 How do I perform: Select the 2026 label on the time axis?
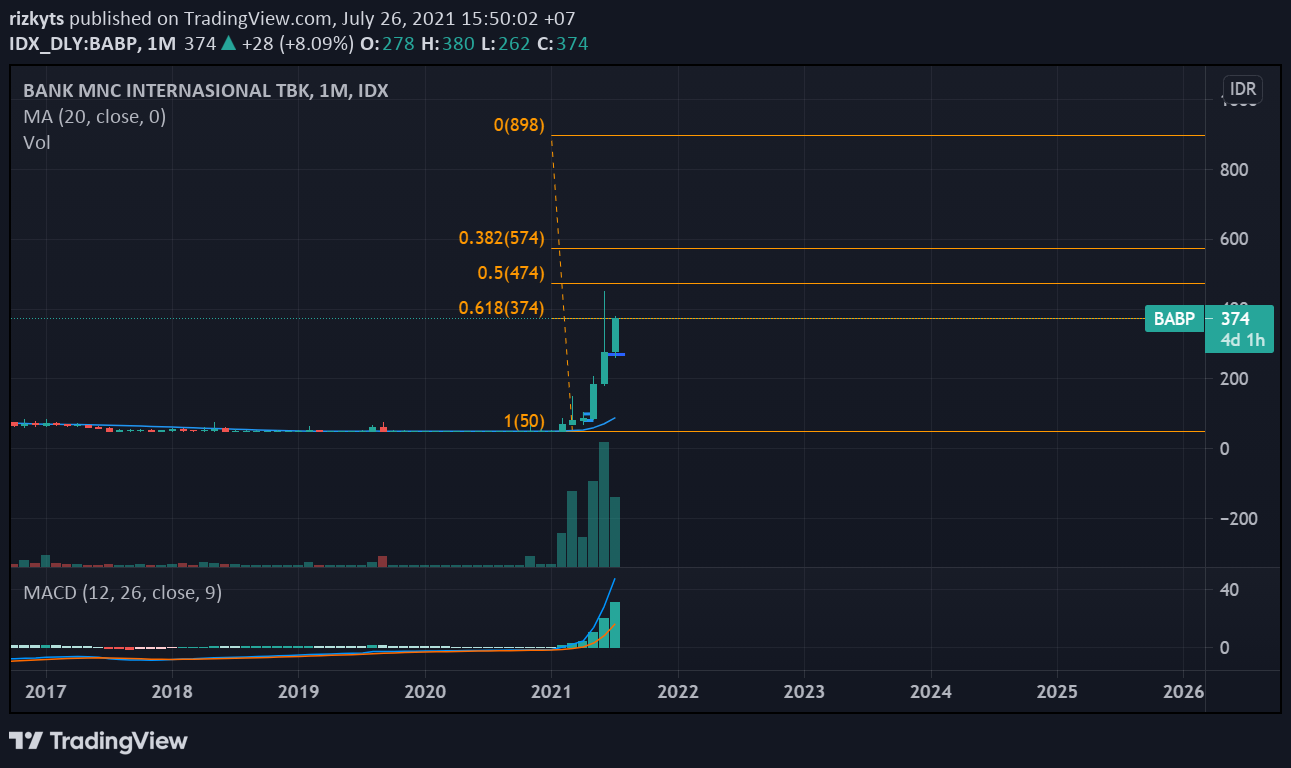[x=1184, y=691]
